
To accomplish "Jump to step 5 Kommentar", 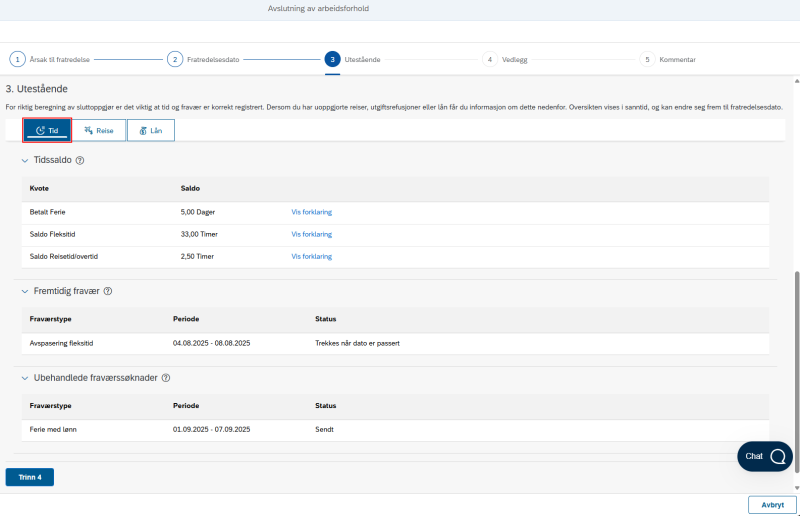I will pos(668,59).
